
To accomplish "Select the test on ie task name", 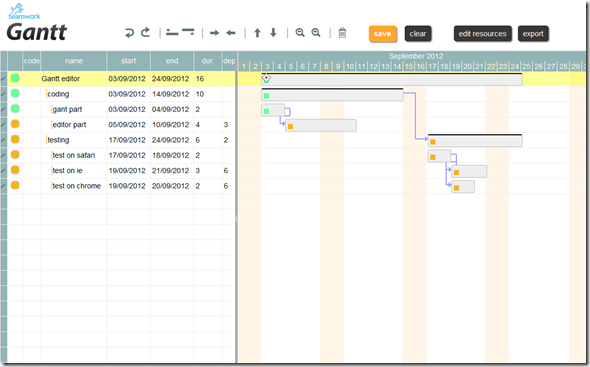I will [67, 171].
